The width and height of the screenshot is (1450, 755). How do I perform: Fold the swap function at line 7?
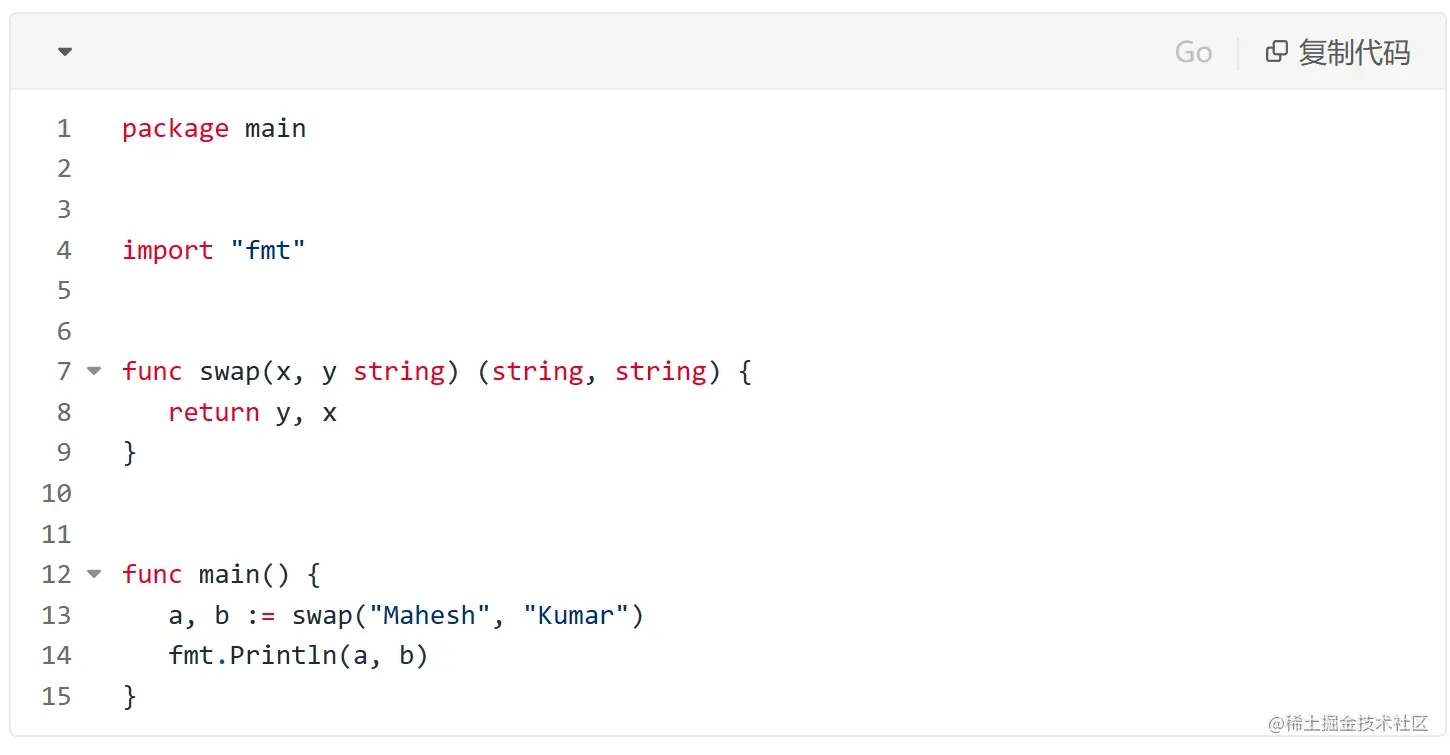[94, 371]
